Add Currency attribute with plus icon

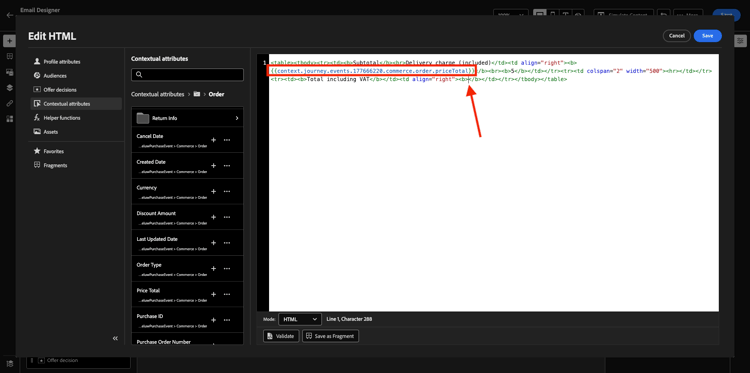(x=213, y=191)
